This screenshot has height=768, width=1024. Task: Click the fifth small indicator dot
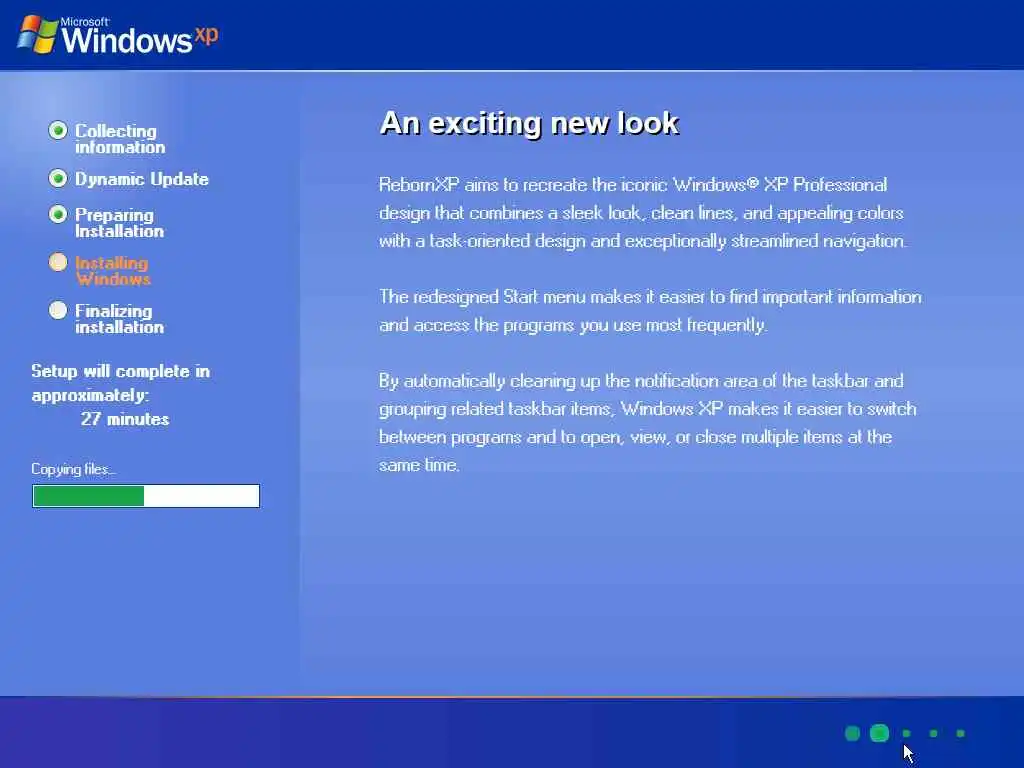pos(961,733)
